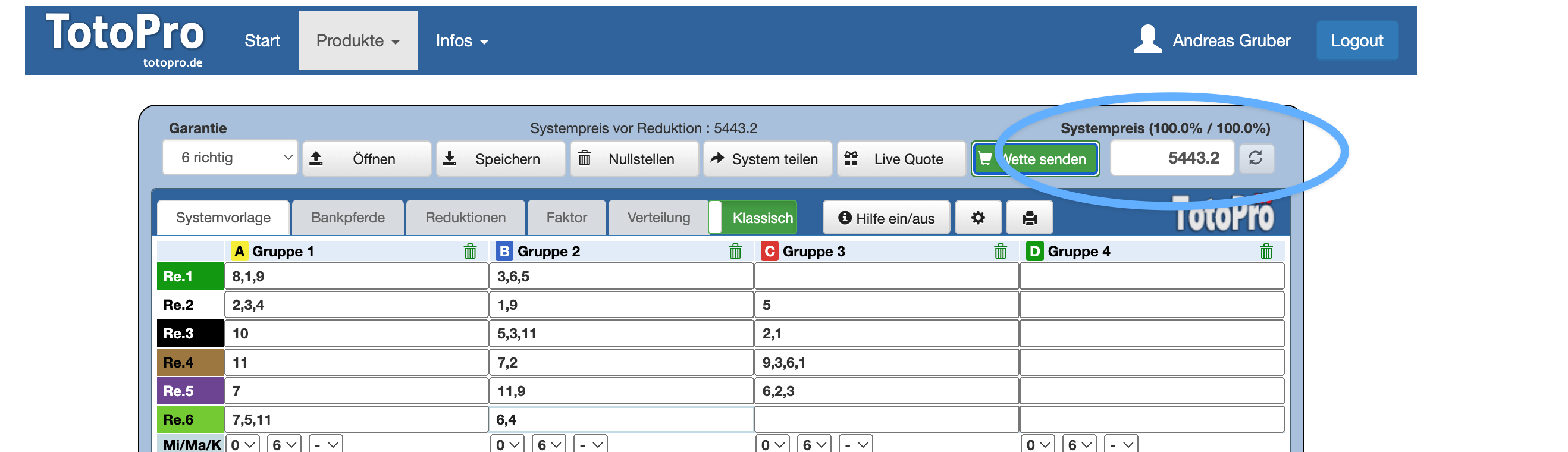Click Nullstellen to reset system
1568x452 pixels.
(634, 159)
